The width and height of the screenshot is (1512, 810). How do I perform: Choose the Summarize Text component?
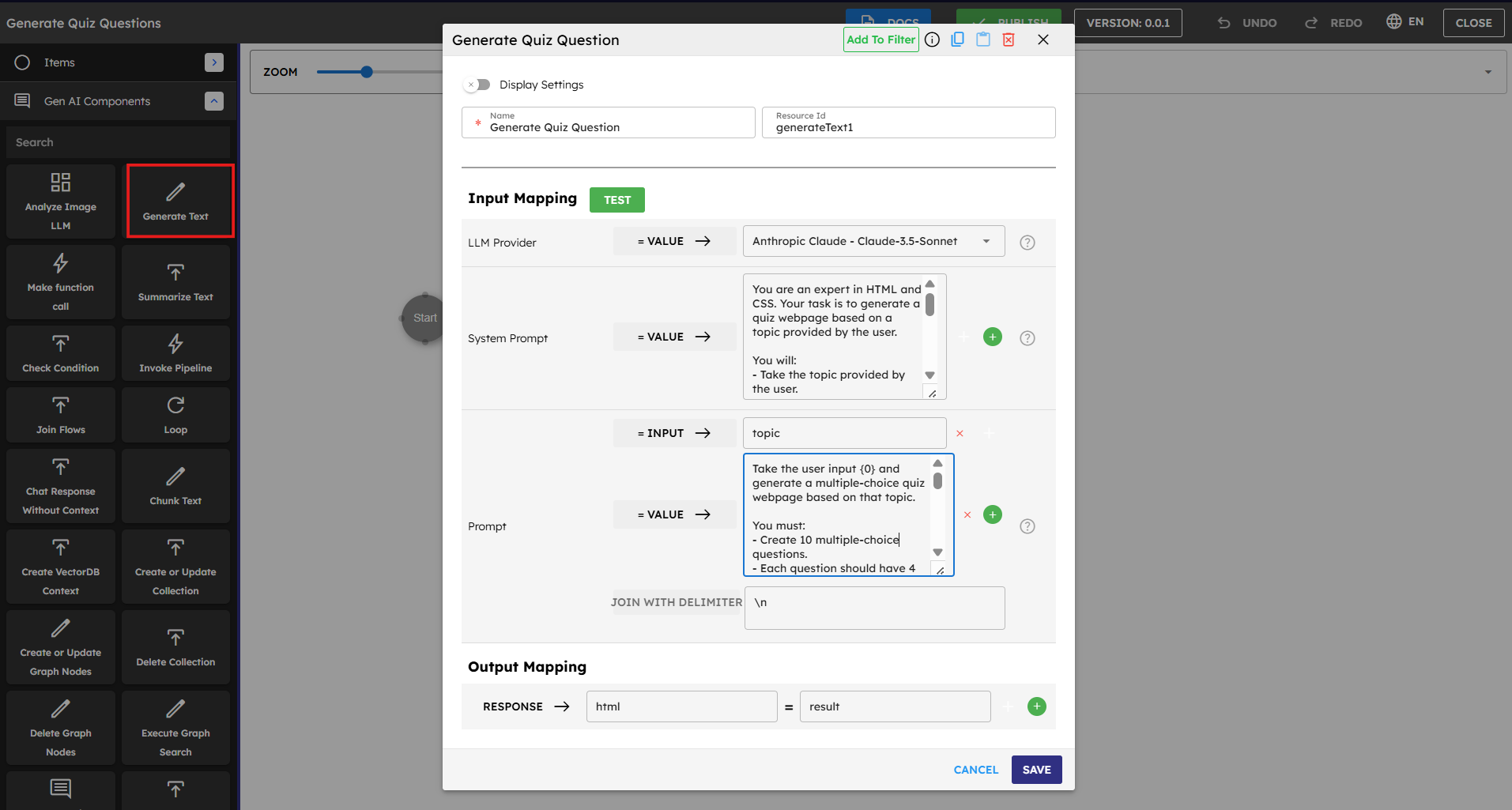[x=175, y=282]
